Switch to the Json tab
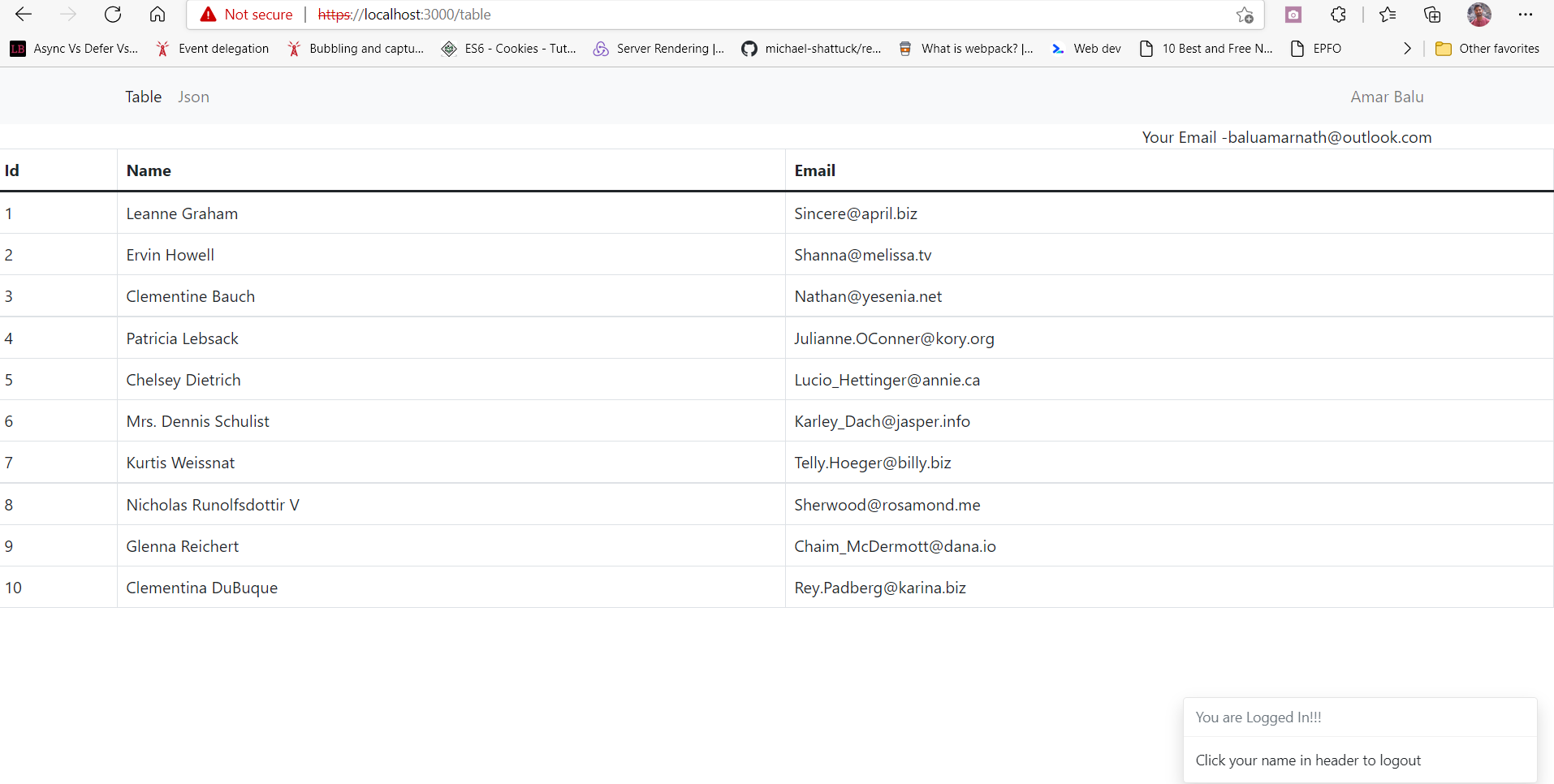This screenshot has width=1554, height=784. click(x=192, y=97)
